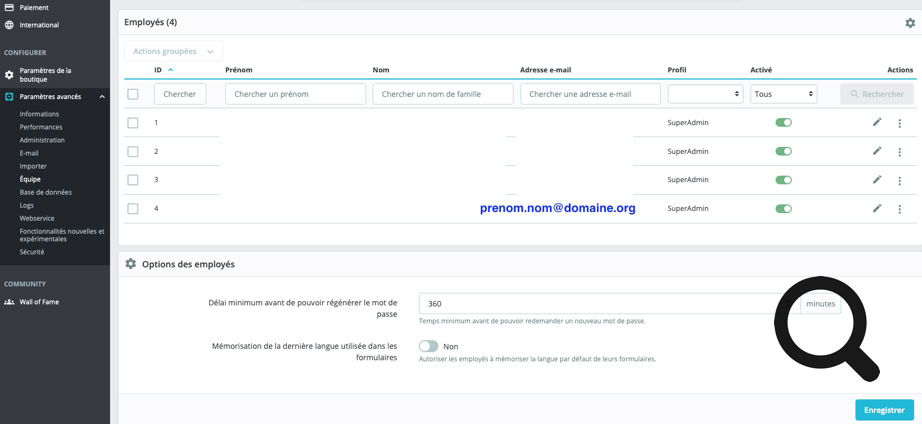This screenshot has height=424, width=922.
Task: Open the Actions groupées dropdown
Action: click(173, 51)
